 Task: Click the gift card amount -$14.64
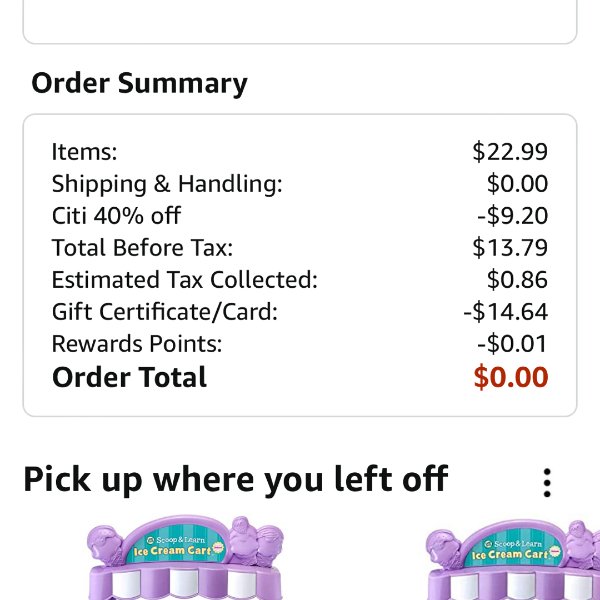[x=505, y=311]
